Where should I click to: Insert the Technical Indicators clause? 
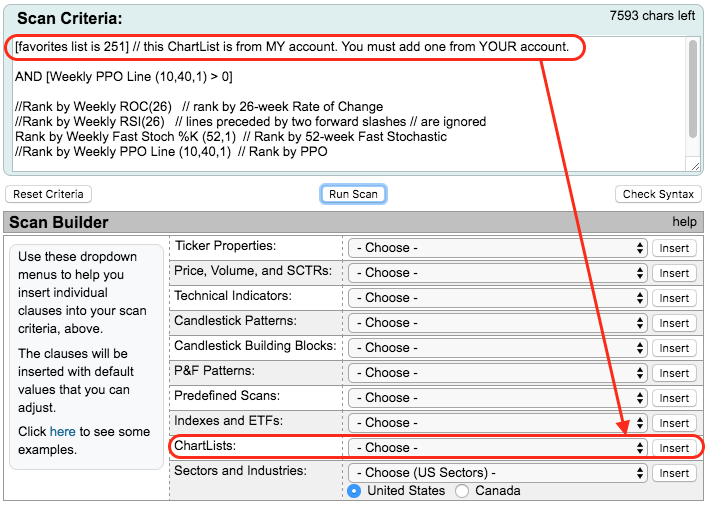coord(674,298)
